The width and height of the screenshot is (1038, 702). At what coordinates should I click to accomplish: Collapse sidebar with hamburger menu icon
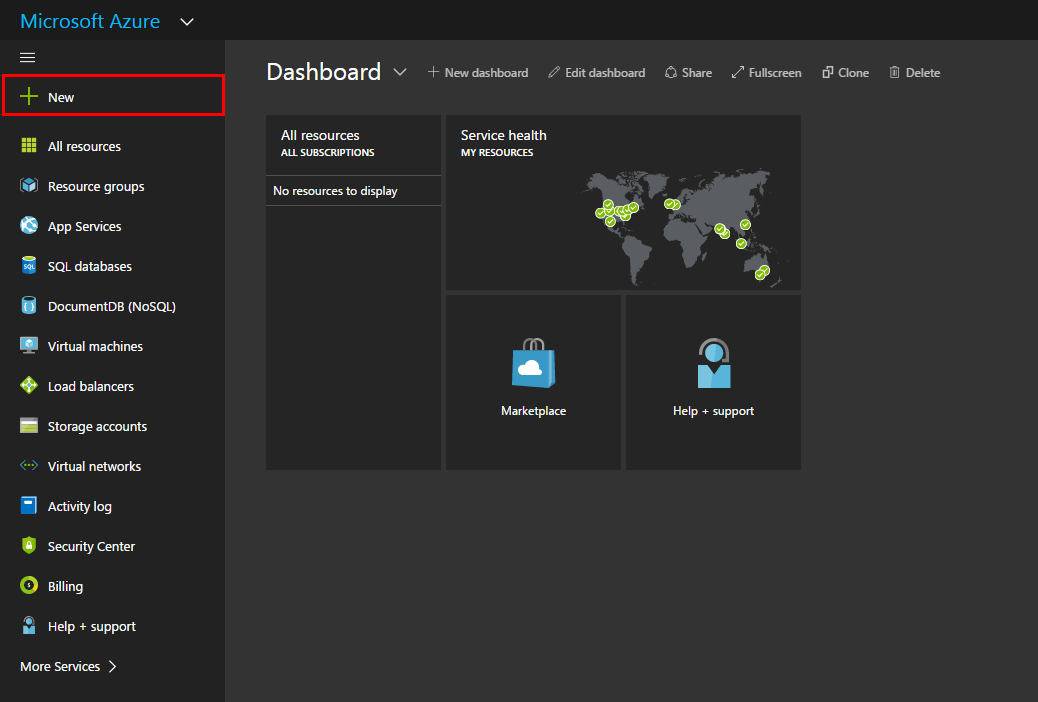click(x=27, y=58)
